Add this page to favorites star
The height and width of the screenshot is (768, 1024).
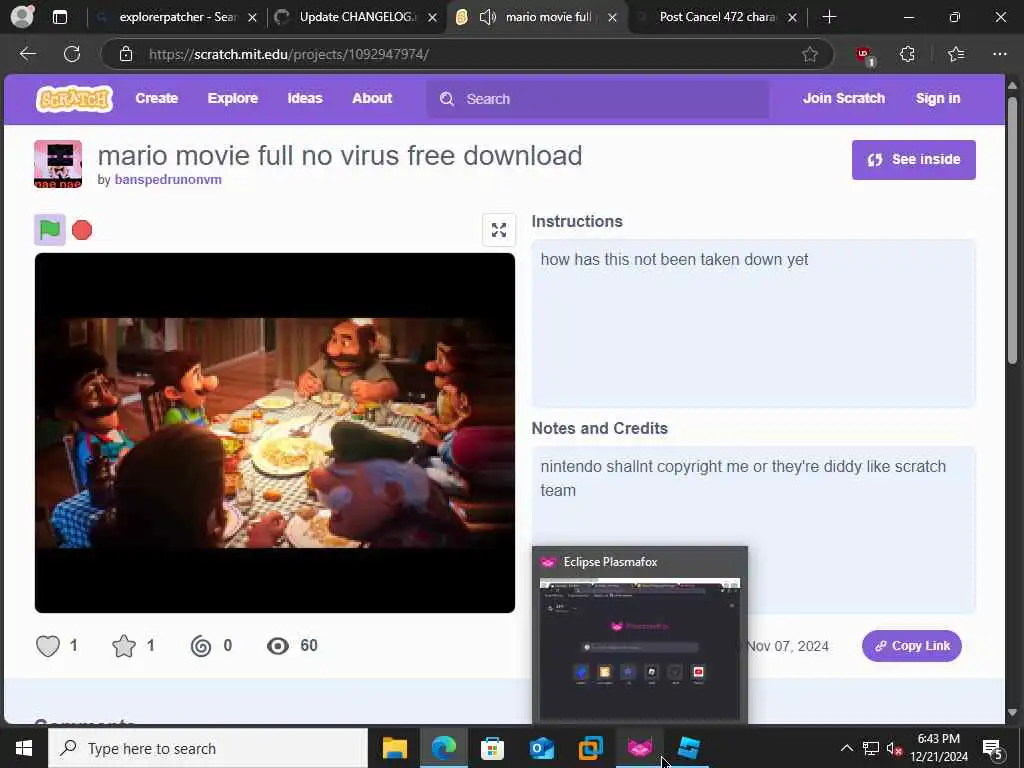tap(810, 54)
